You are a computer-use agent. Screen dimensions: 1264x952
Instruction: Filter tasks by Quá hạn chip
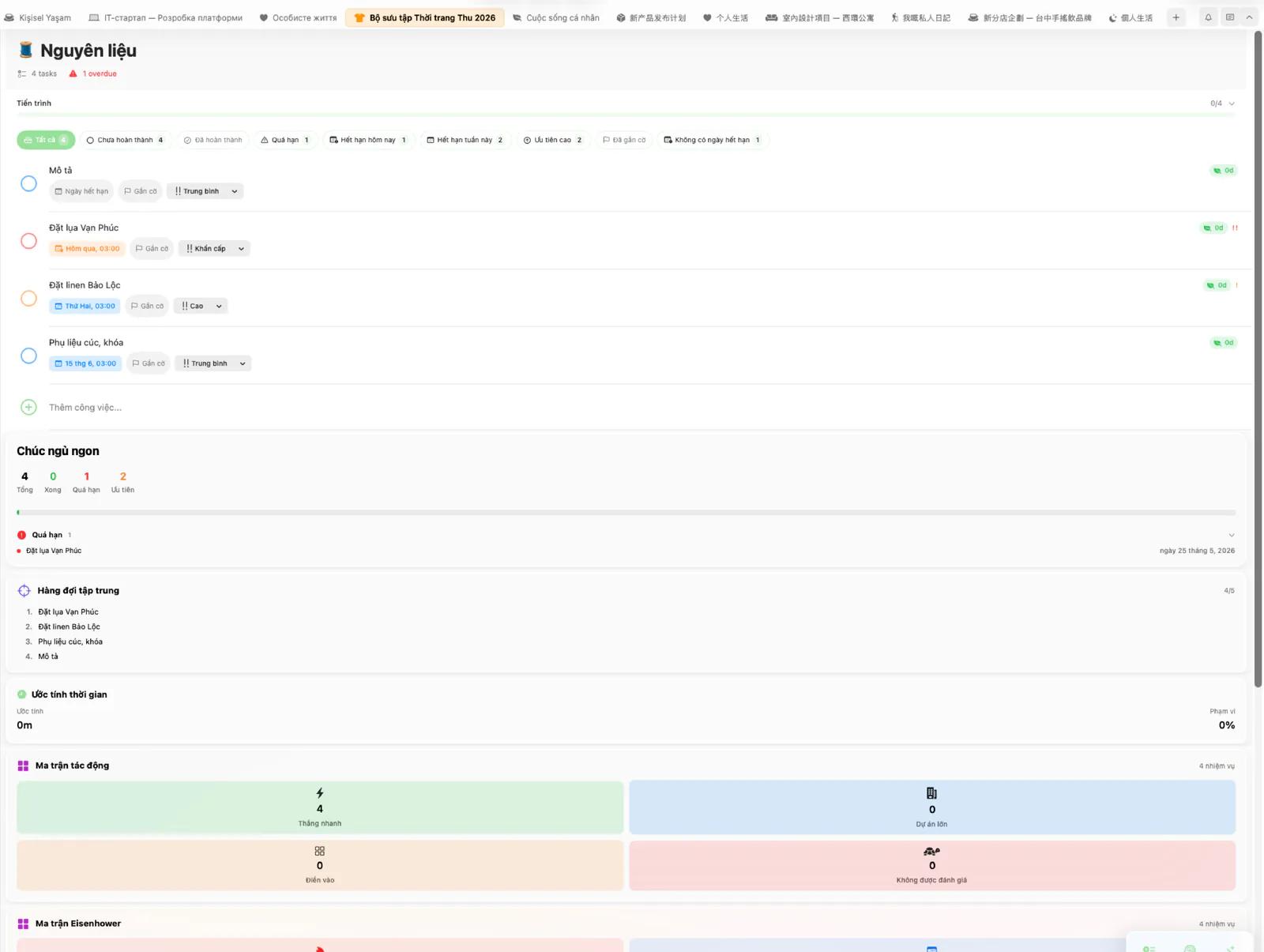(285, 140)
